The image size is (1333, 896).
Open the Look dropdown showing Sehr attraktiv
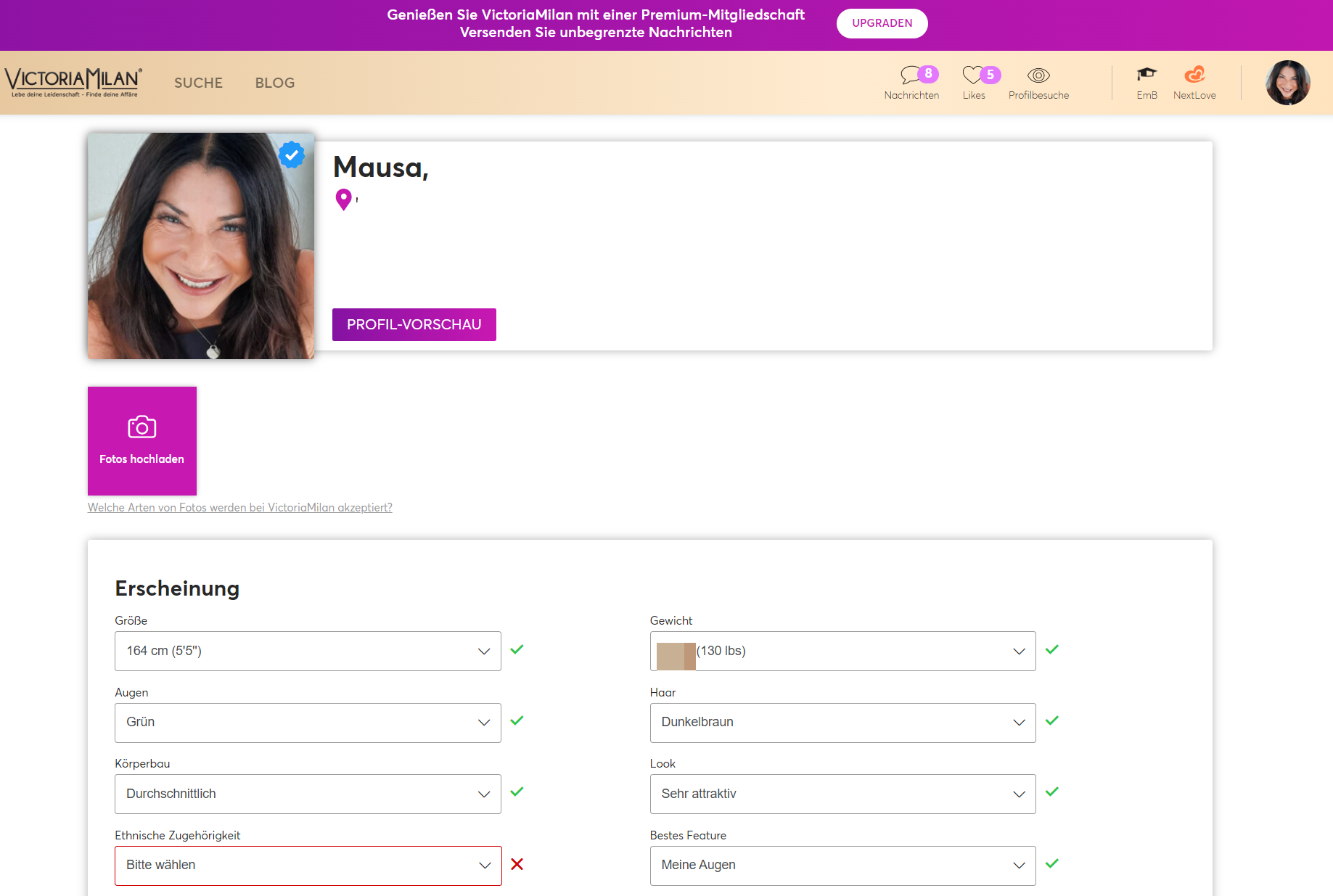click(842, 794)
